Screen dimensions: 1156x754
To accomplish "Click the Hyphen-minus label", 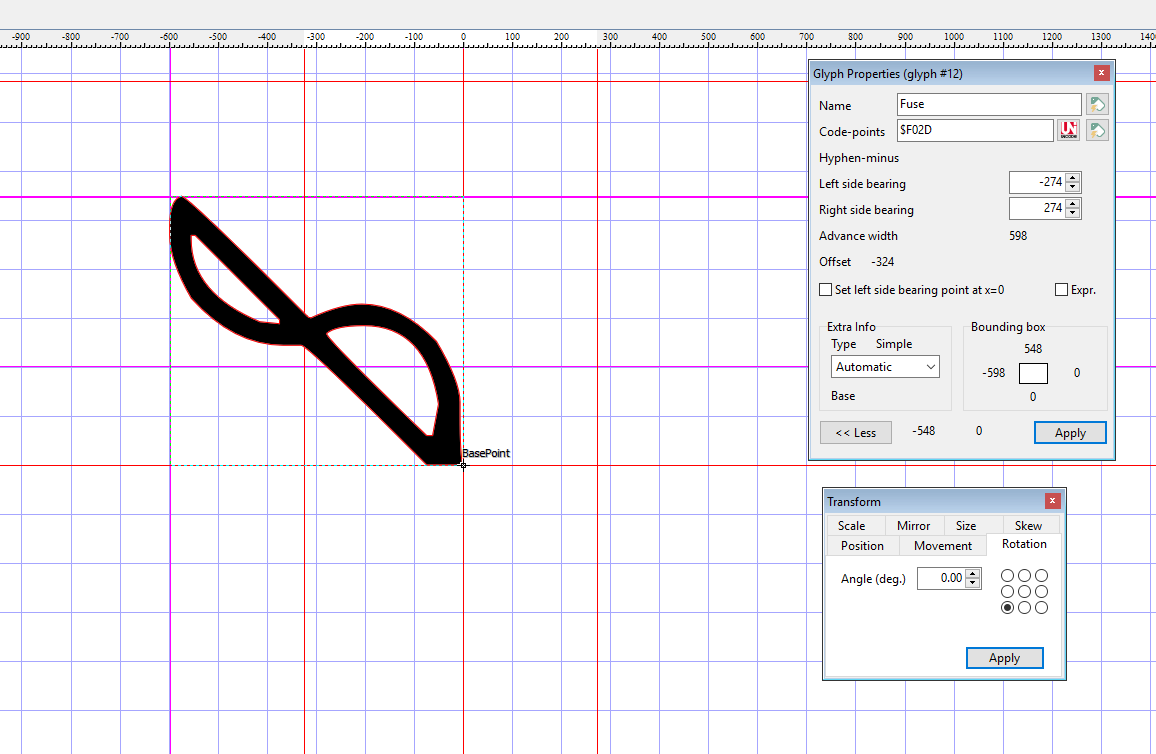I will (x=859, y=158).
